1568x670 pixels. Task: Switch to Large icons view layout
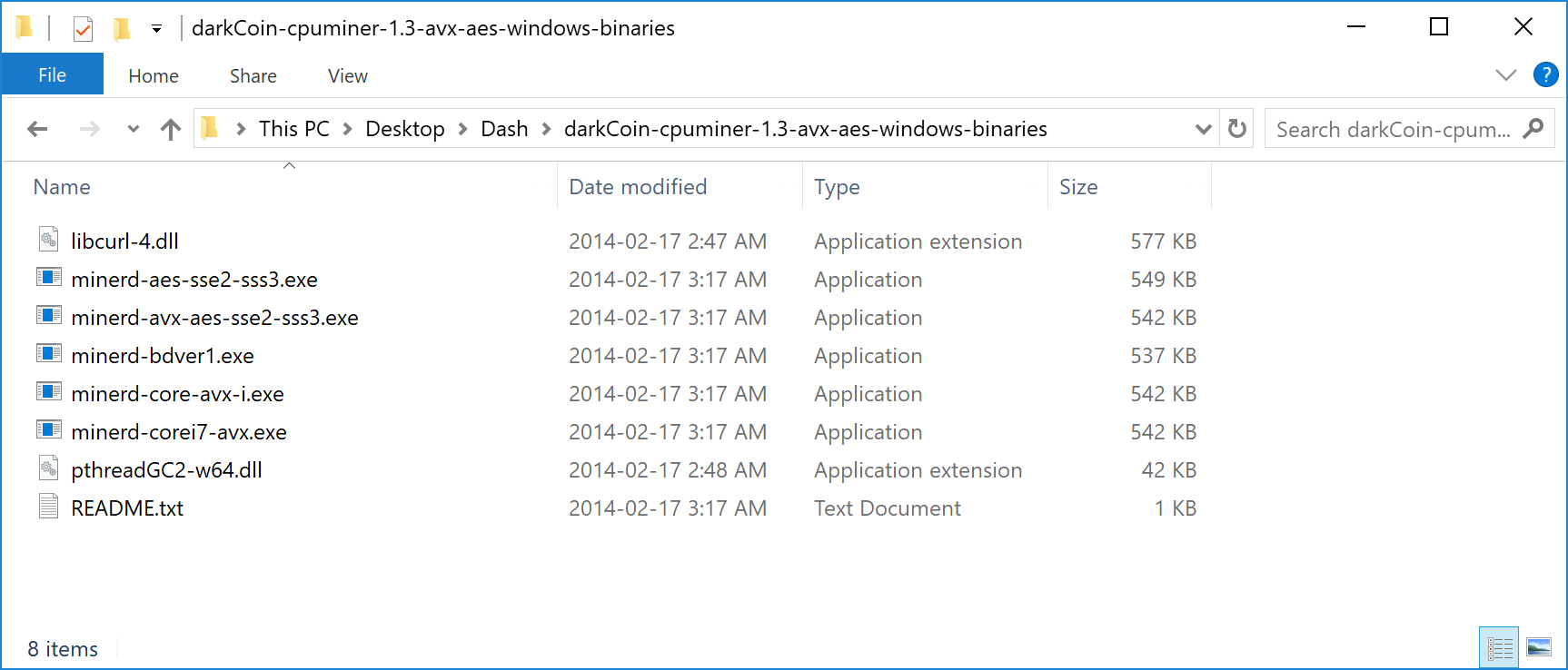tap(1539, 647)
